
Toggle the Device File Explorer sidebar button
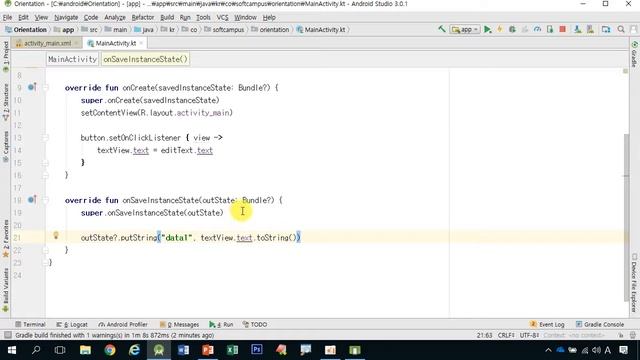click(634, 283)
